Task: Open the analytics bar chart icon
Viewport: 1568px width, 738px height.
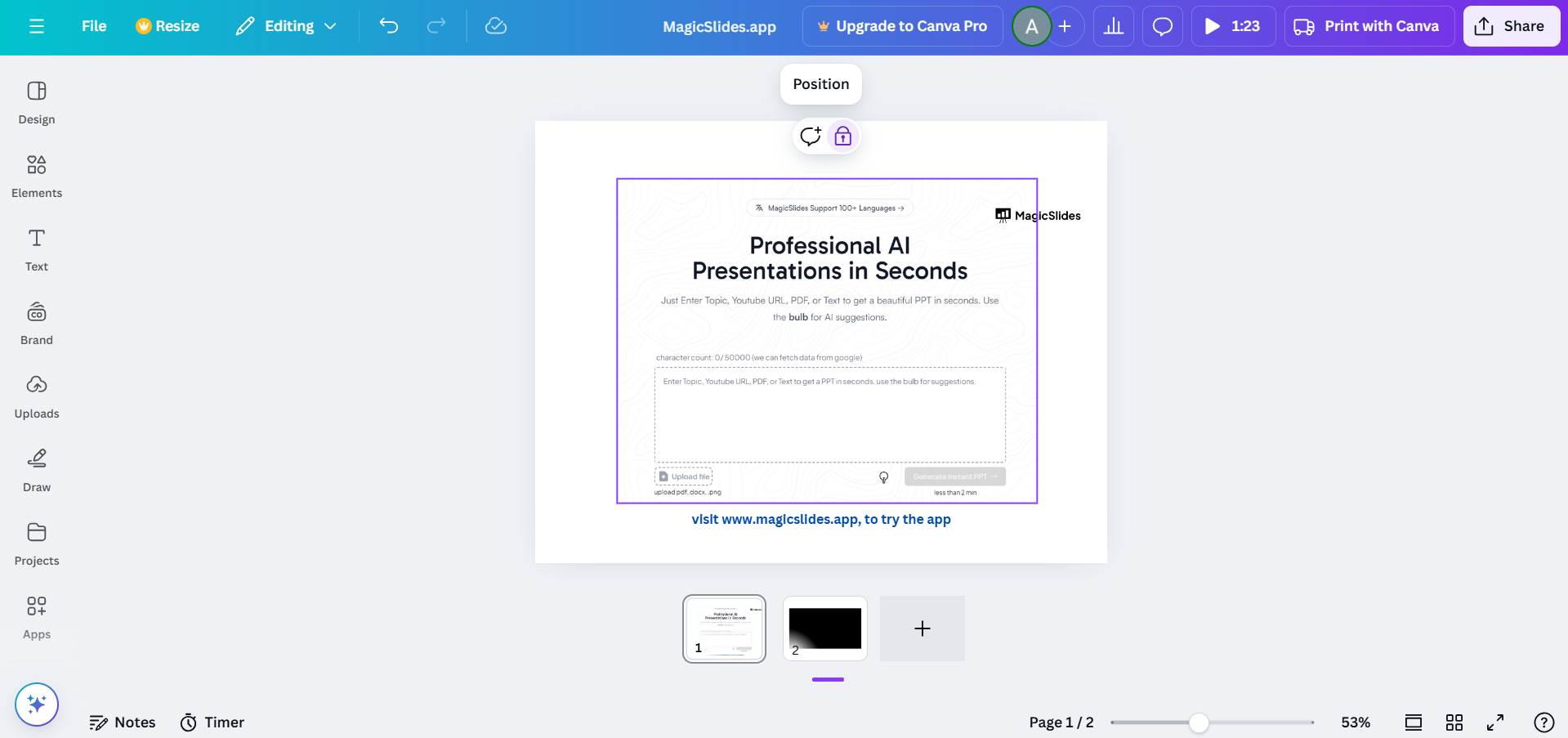Action: (x=1114, y=26)
